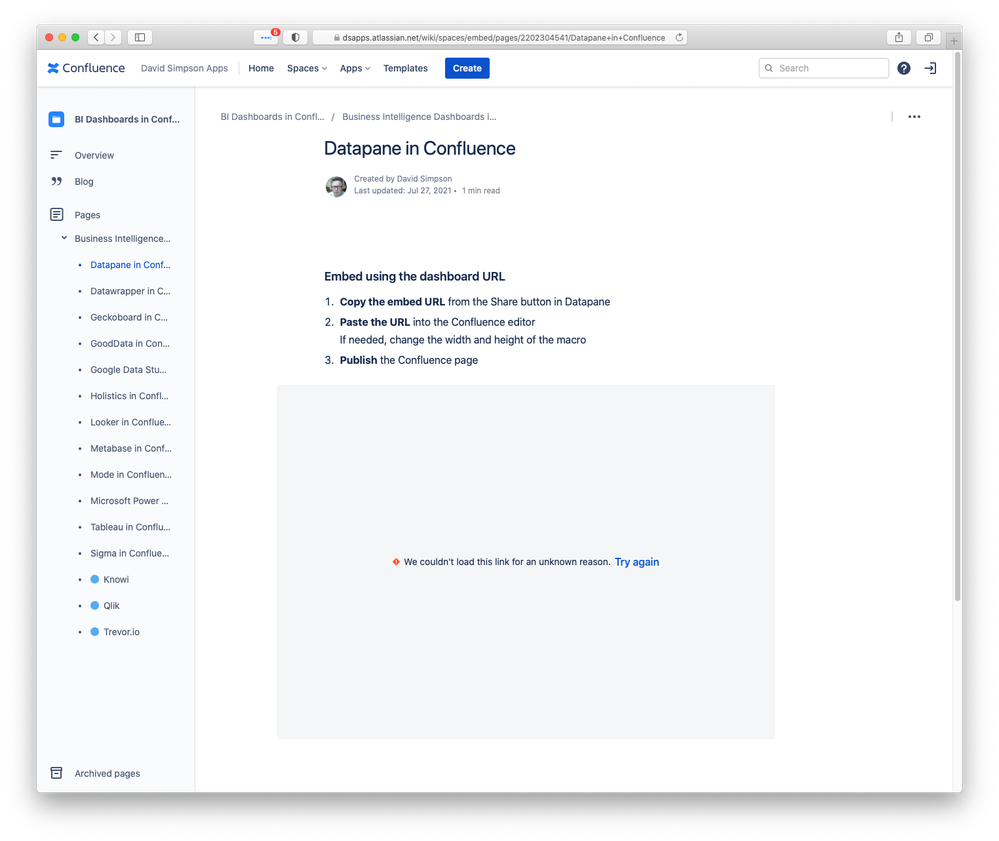Click BI Dashboards in Confl... breadcrumb
Screen dimensions: 999x841
272,117
